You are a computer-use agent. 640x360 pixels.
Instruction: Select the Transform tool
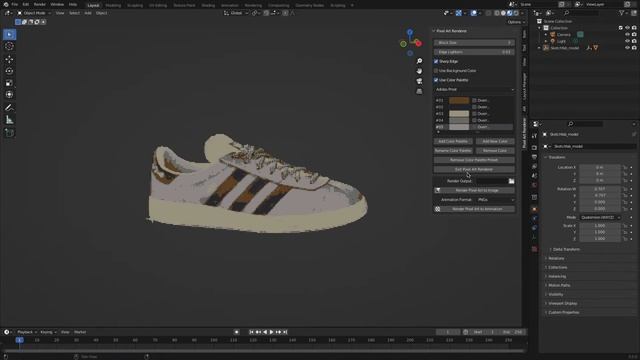tap(9, 95)
